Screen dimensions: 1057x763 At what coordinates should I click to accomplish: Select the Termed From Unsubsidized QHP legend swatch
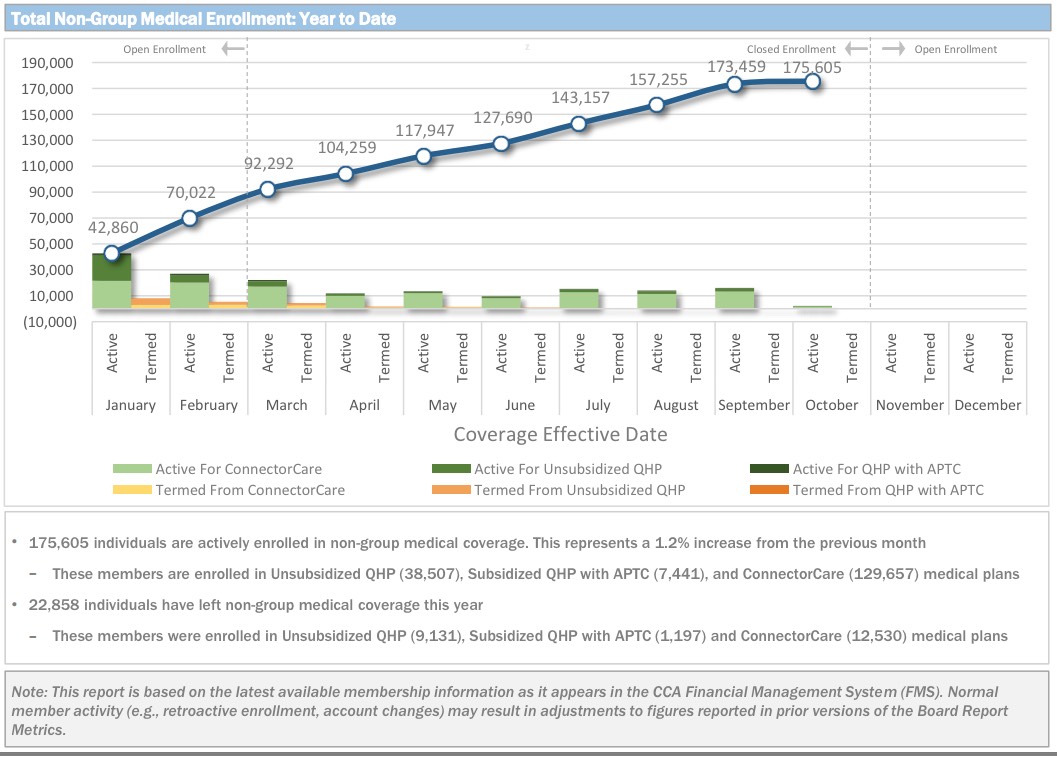tap(451, 490)
